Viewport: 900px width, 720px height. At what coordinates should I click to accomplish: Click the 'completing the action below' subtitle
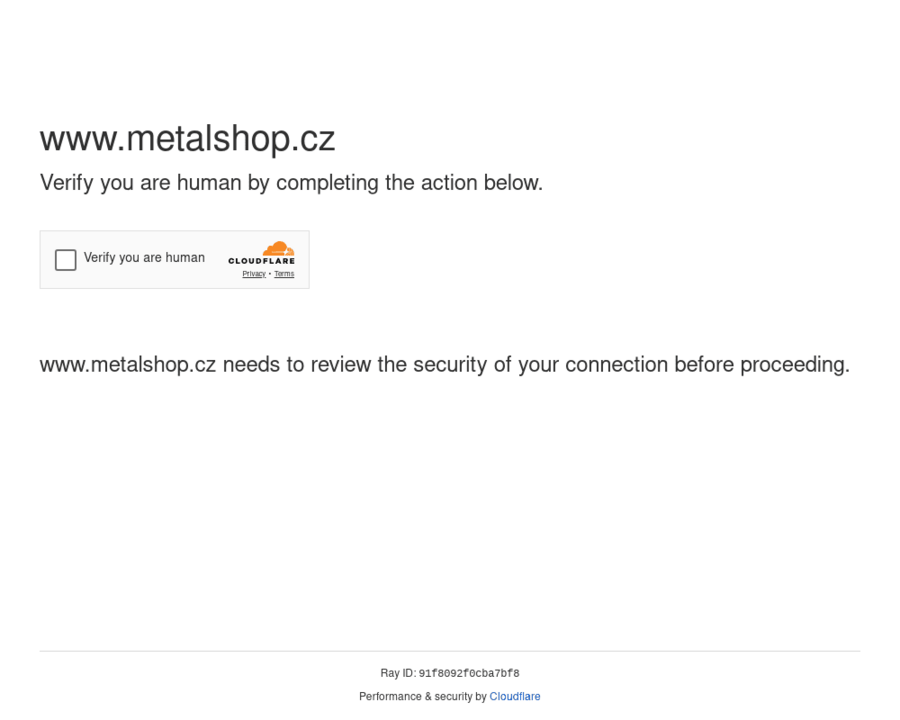click(x=409, y=183)
